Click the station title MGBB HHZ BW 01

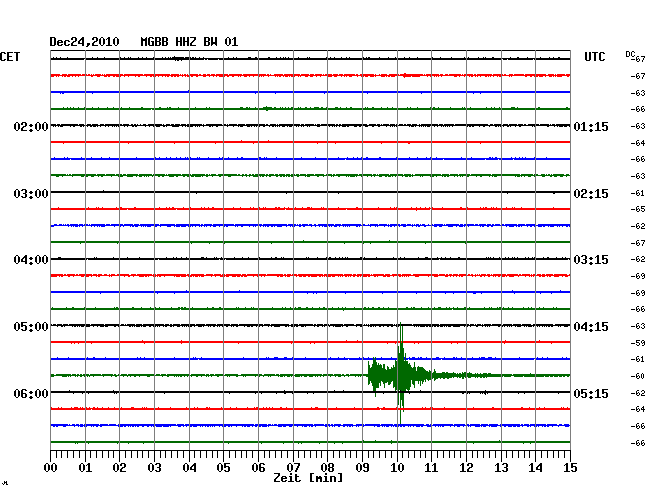click(x=189, y=42)
